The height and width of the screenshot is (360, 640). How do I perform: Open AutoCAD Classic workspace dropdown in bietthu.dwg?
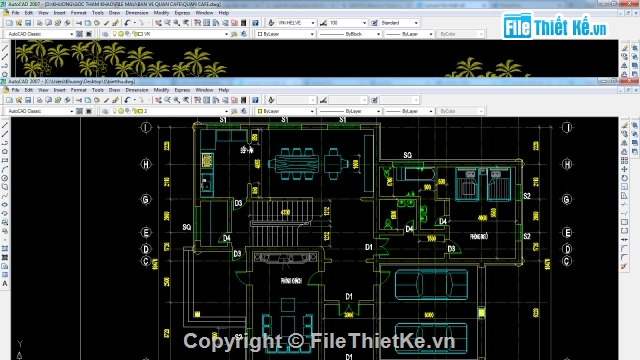tap(40, 111)
